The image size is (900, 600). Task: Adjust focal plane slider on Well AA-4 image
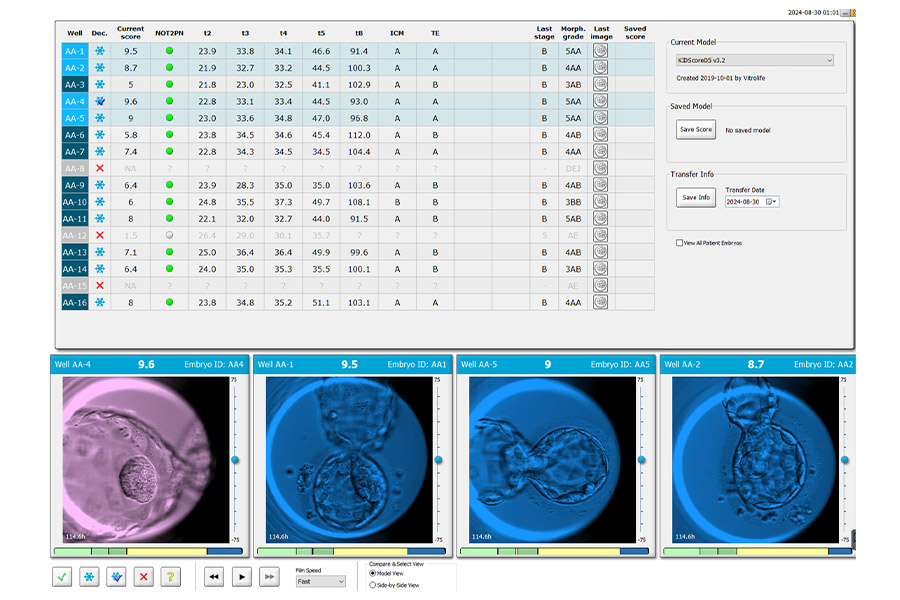tap(236, 459)
